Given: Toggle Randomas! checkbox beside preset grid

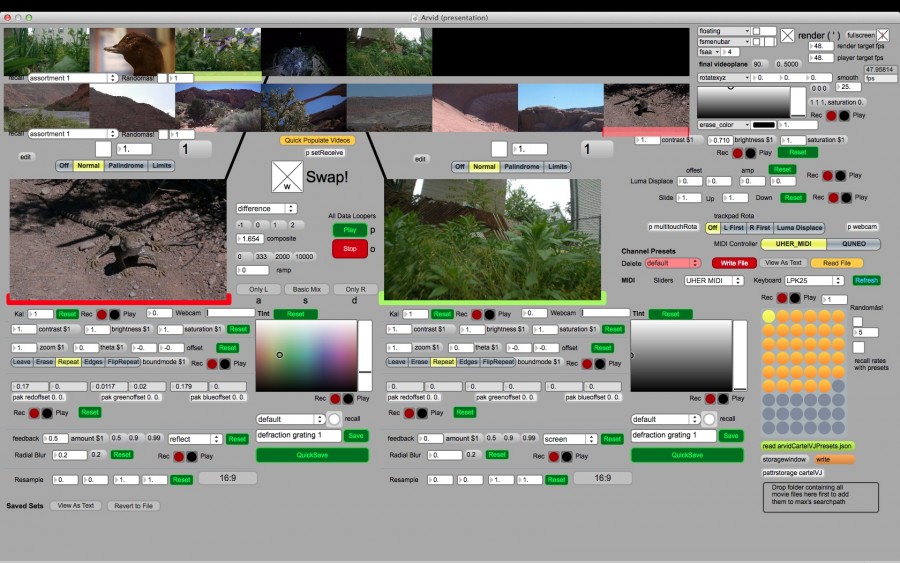Looking at the screenshot, I should (858, 321).
